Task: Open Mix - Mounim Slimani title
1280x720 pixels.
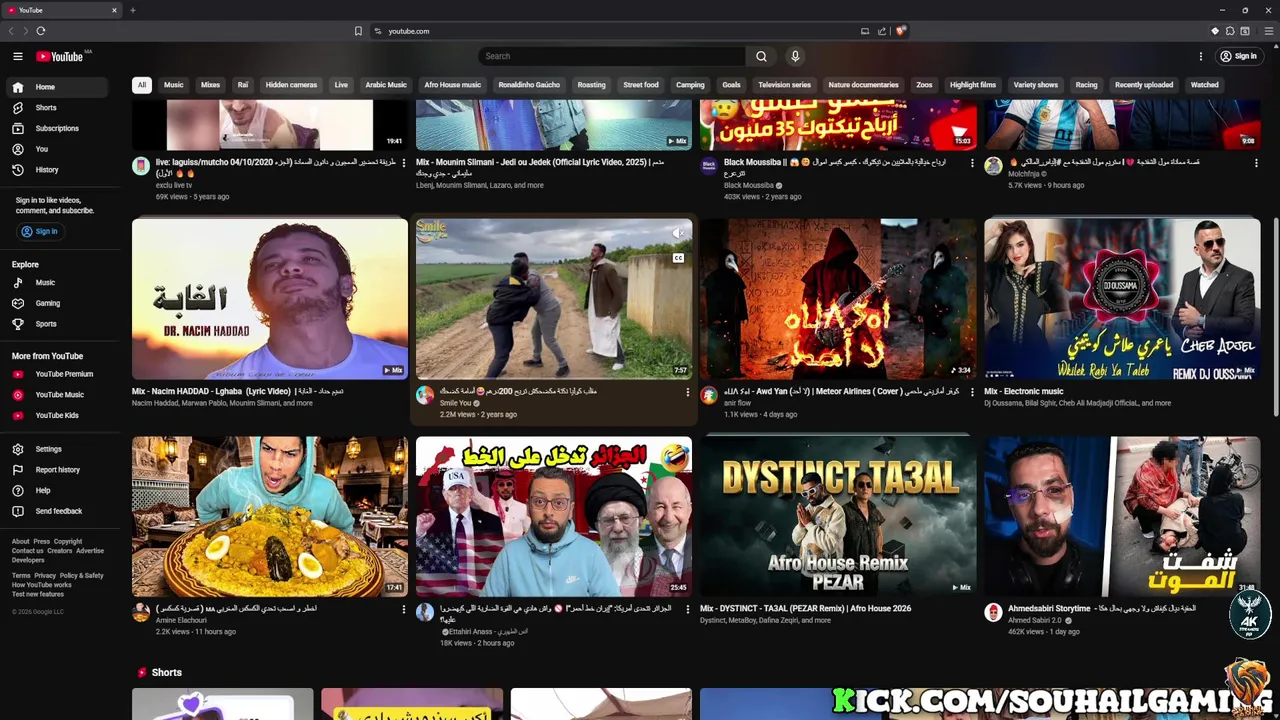Action: click(540, 167)
